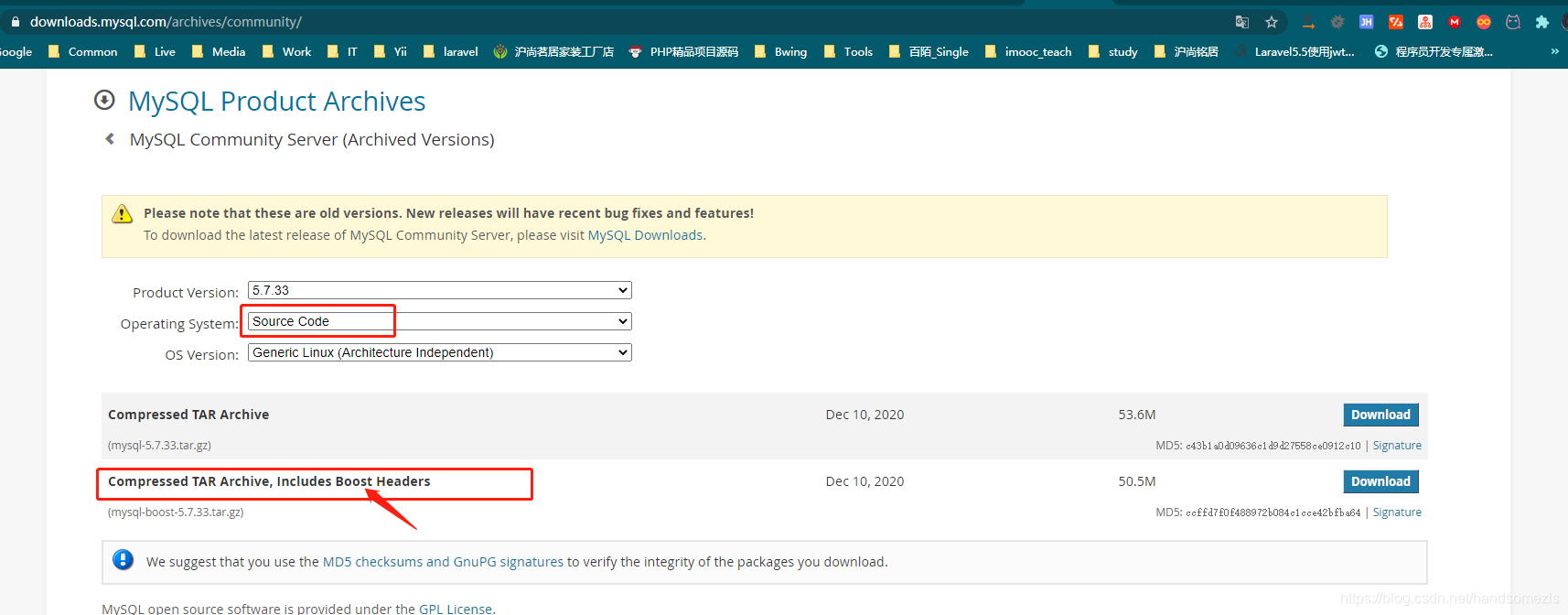Image resolution: width=1568 pixels, height=615 pixels.
Task: Select the MD5 hash for mysql-5.7.33.tar.gz
Action: 1273,446
